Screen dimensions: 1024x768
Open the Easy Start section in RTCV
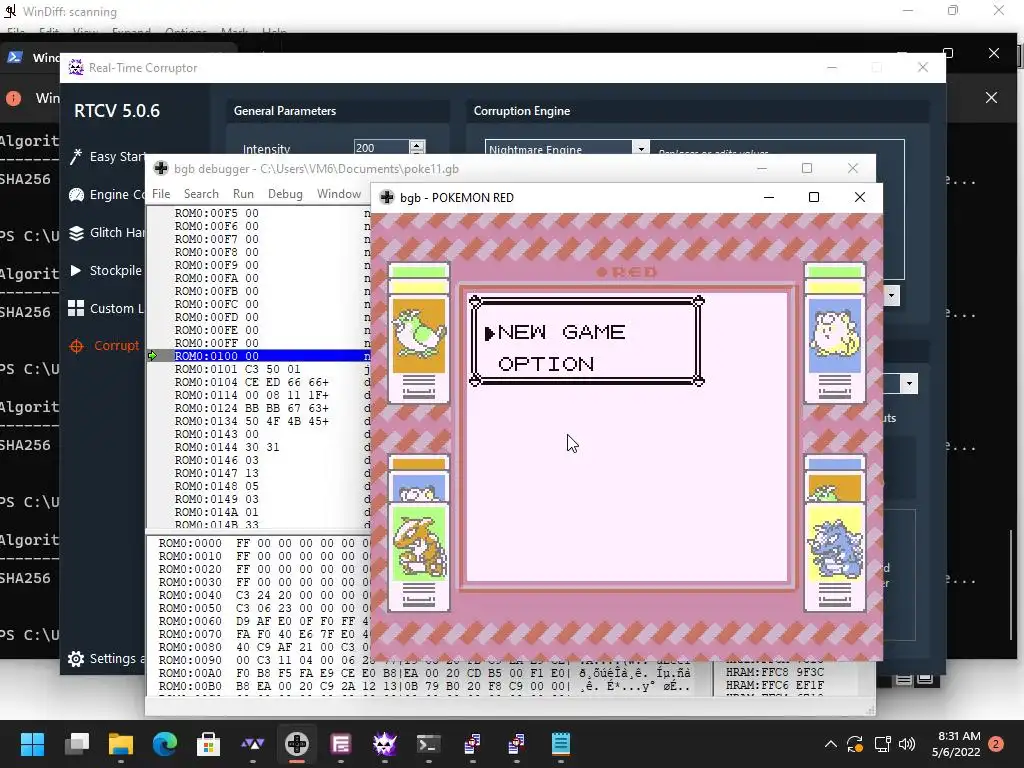point(108,157)
